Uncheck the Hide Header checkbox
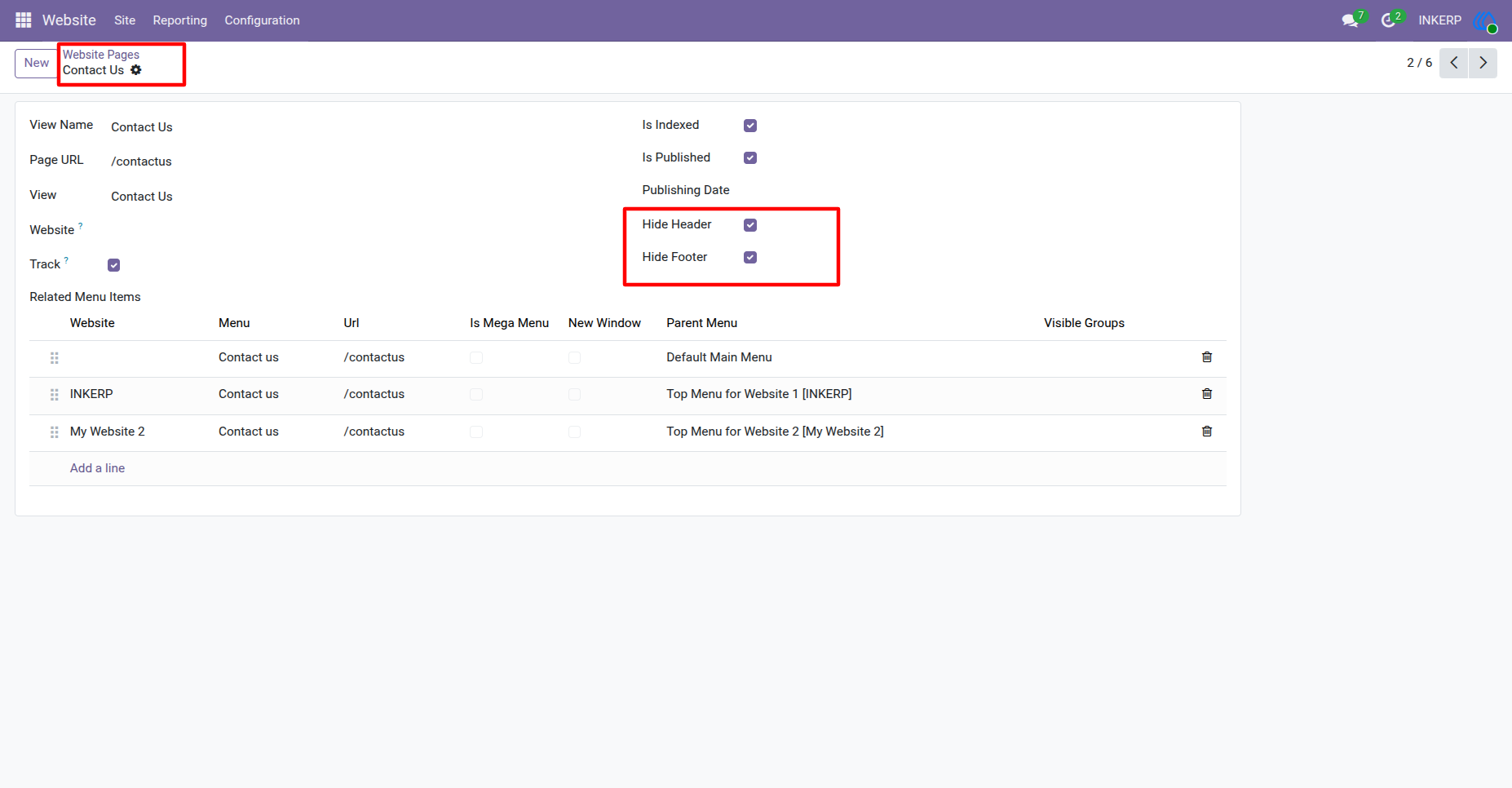This screenshot has height=788, width=1512. (x=750, y=225)
